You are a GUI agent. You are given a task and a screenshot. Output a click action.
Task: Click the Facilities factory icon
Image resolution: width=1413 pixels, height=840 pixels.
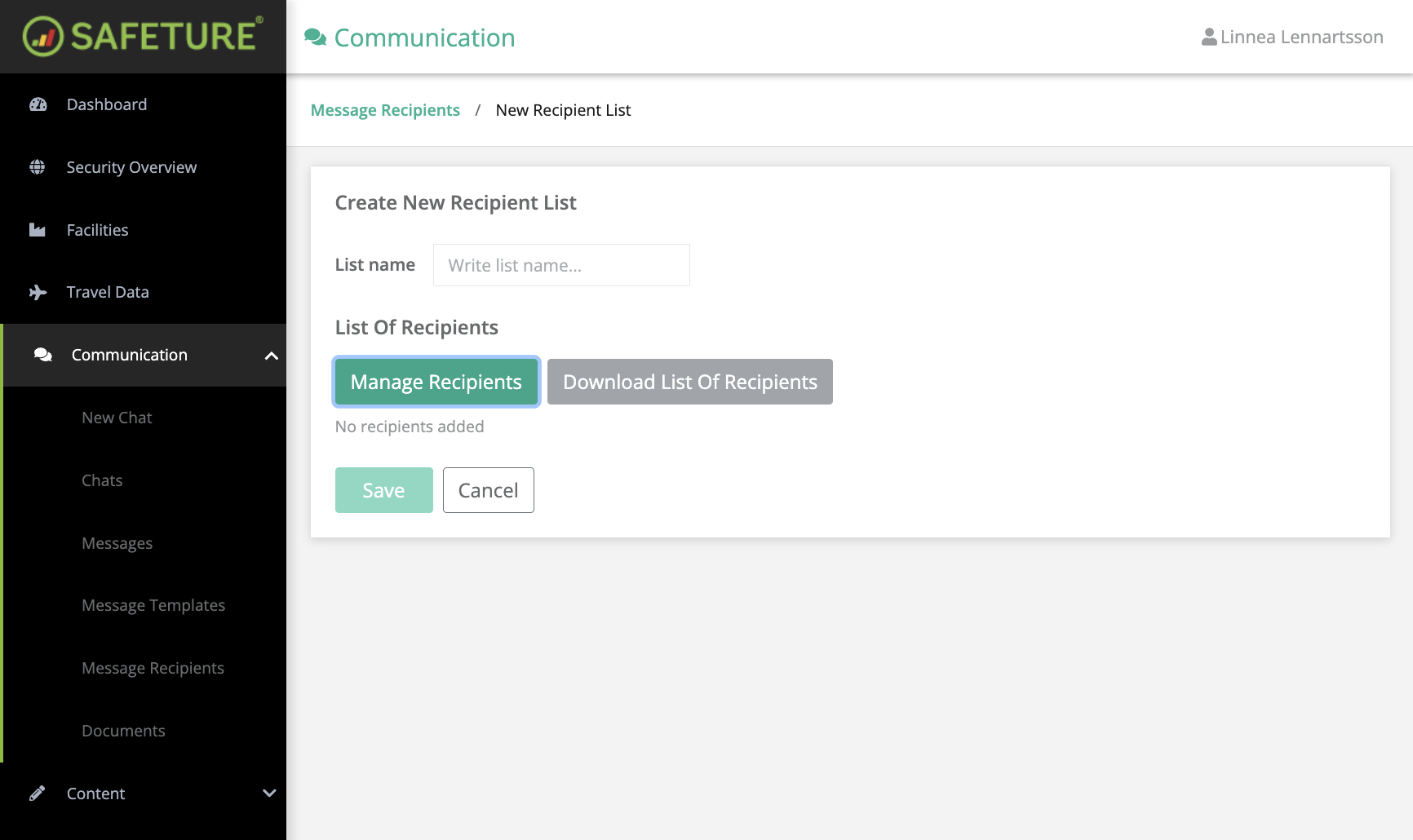coord(38,229)
